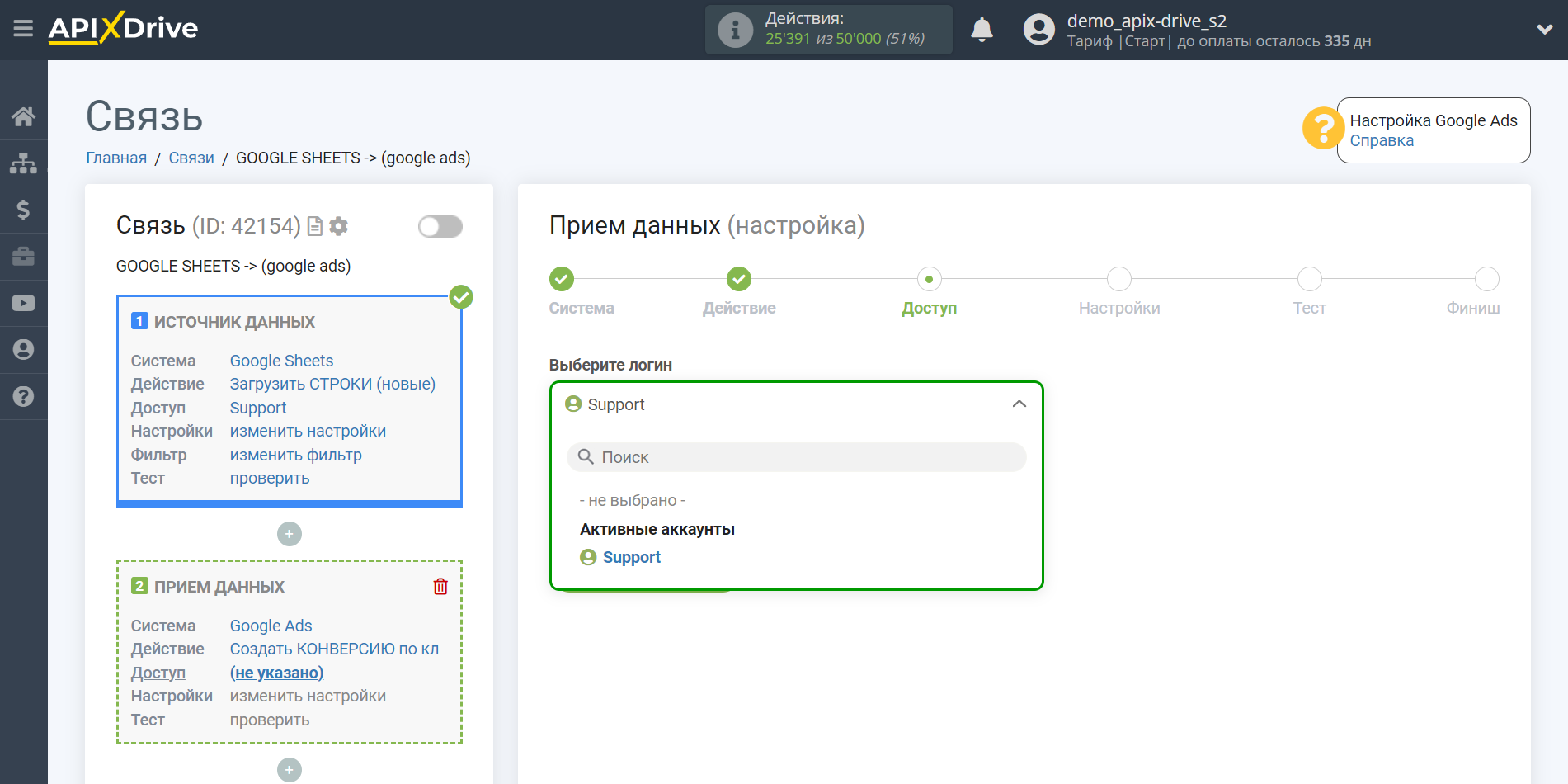The height and width of the screenshot is (784, 1568).
Task: Click Связи breadcrumb link
Action: click(191, 158)
